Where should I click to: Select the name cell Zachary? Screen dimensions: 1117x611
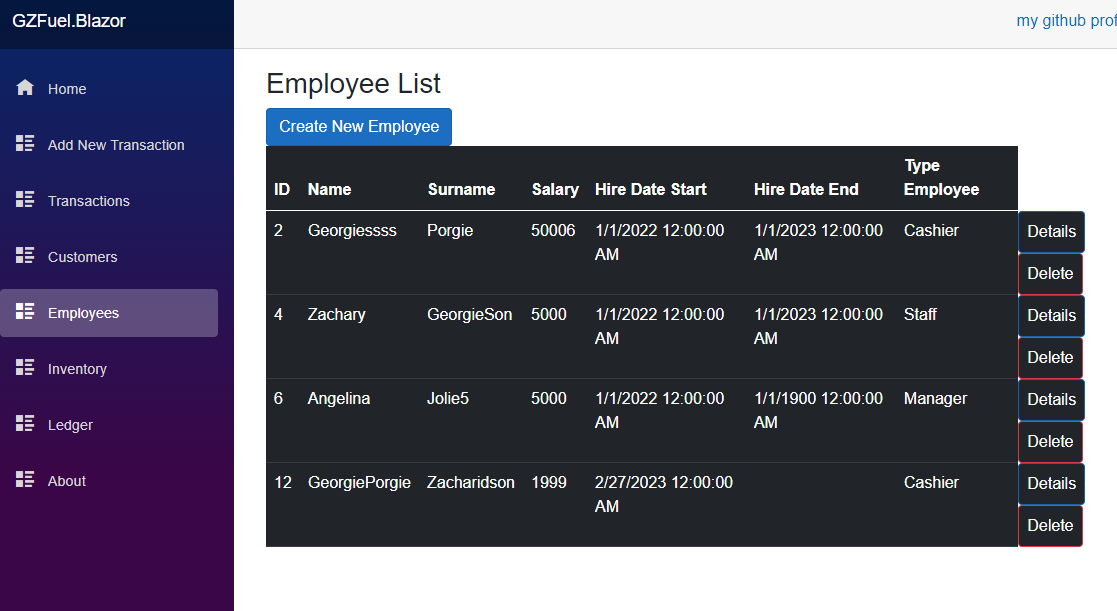(x=336, y=315)
